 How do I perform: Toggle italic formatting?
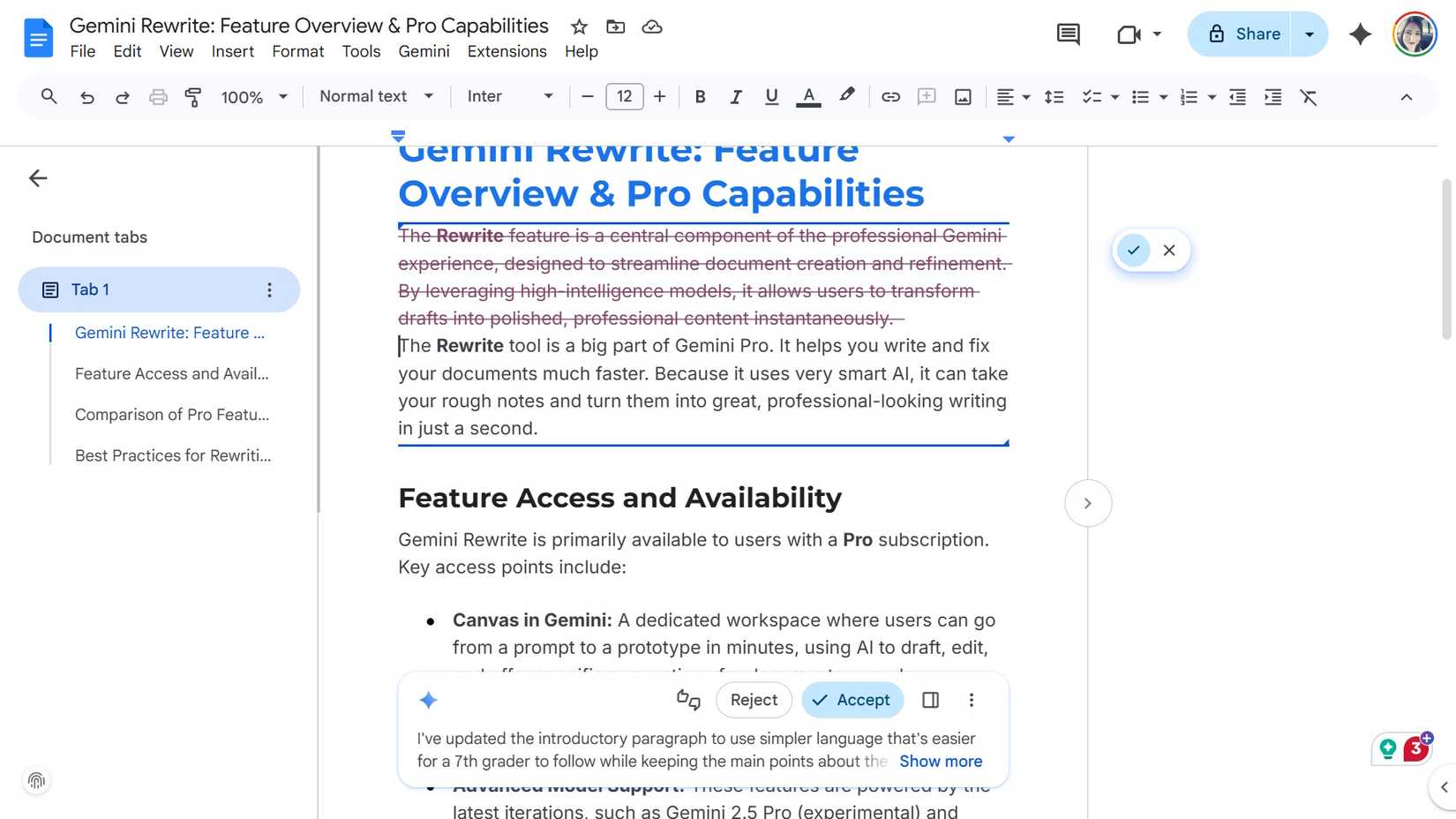(x=735, y=97)
